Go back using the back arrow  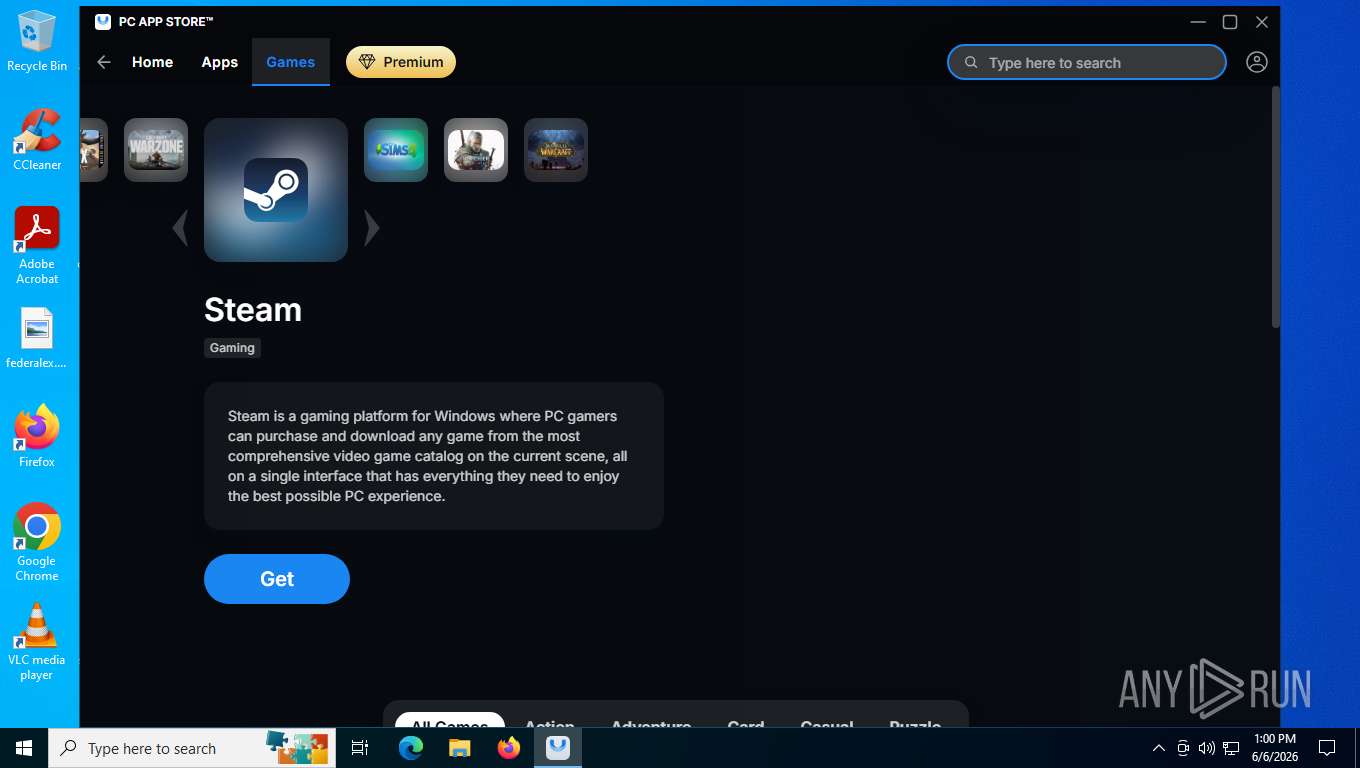click(x=104, y=62)
